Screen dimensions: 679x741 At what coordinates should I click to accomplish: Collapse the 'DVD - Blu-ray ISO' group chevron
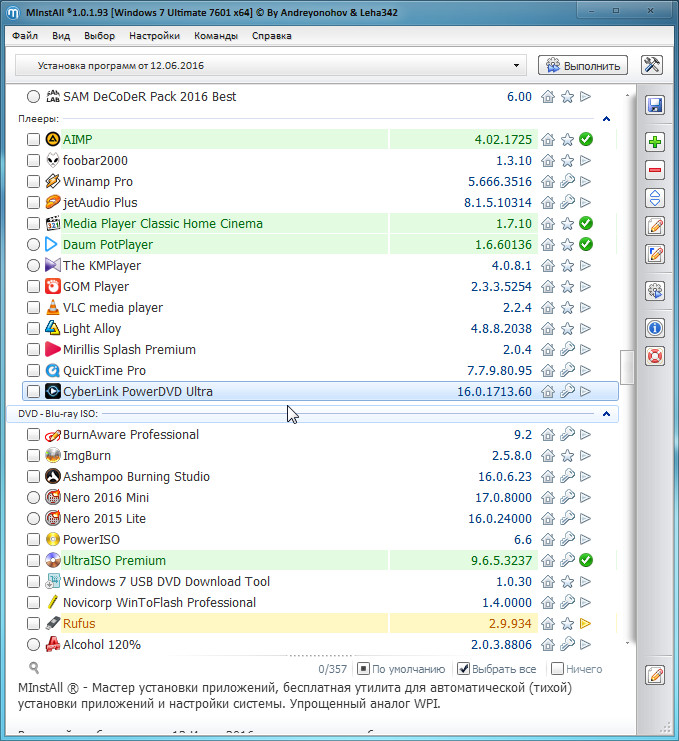606,414
